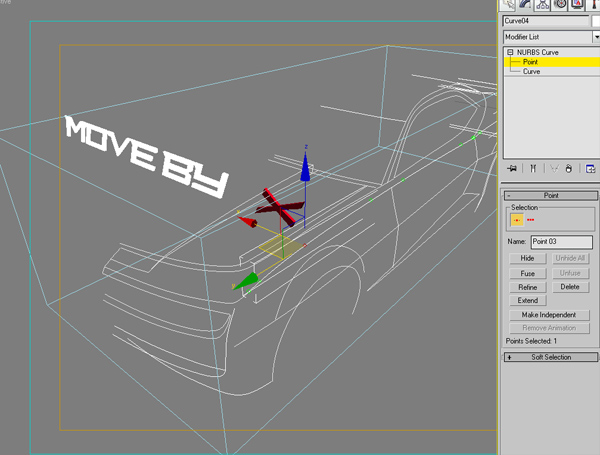
Task: Select the Row of Points selection mode
Action: pos(531,219)
